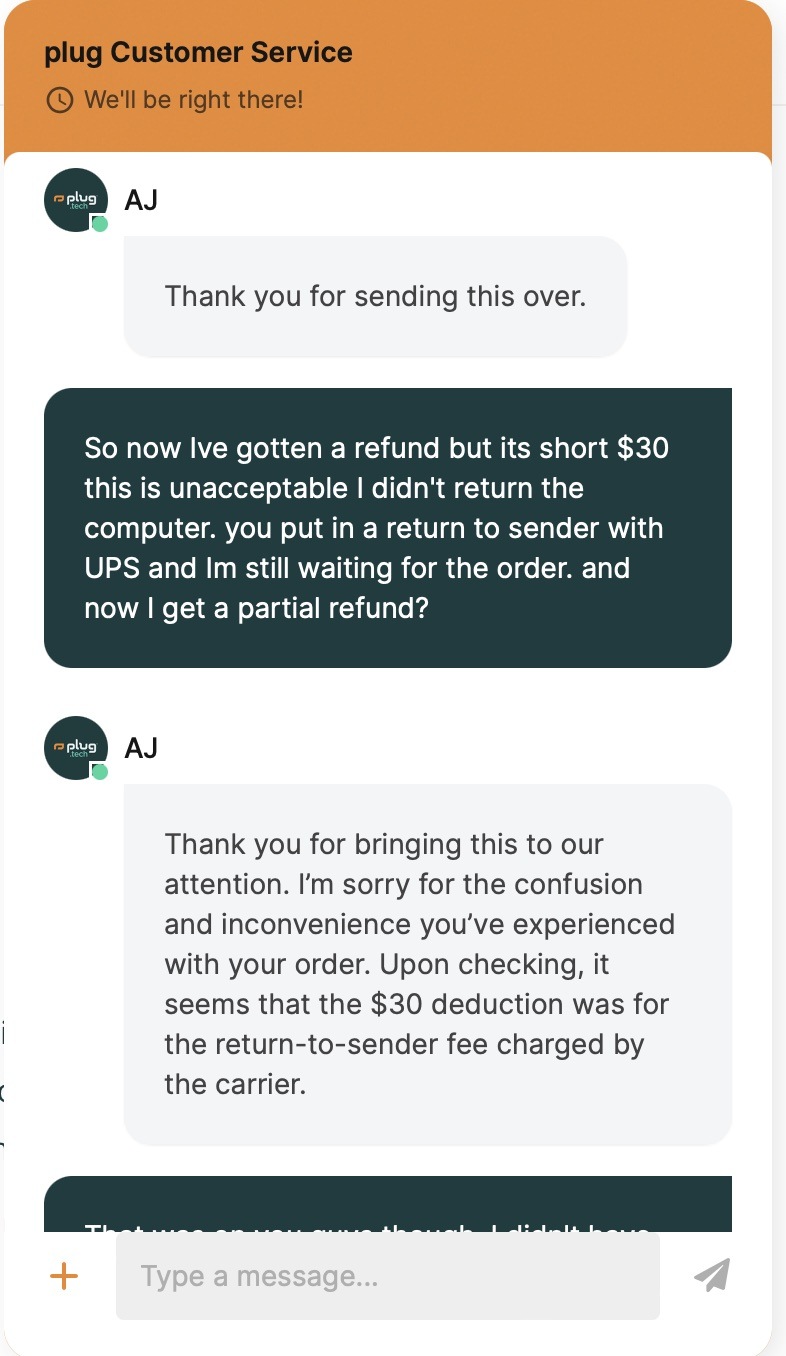Click AJ's reply apologizing for the confusion

428,964
